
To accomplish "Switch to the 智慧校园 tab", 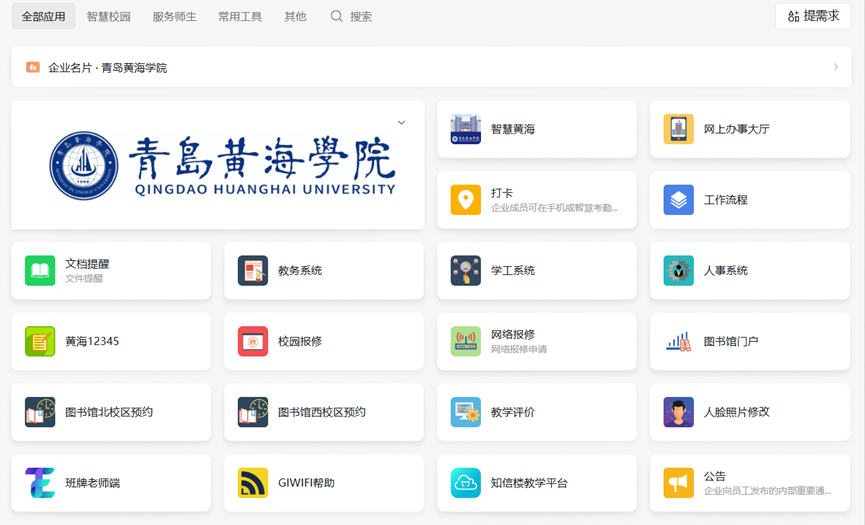I will [x=109, y=17].
